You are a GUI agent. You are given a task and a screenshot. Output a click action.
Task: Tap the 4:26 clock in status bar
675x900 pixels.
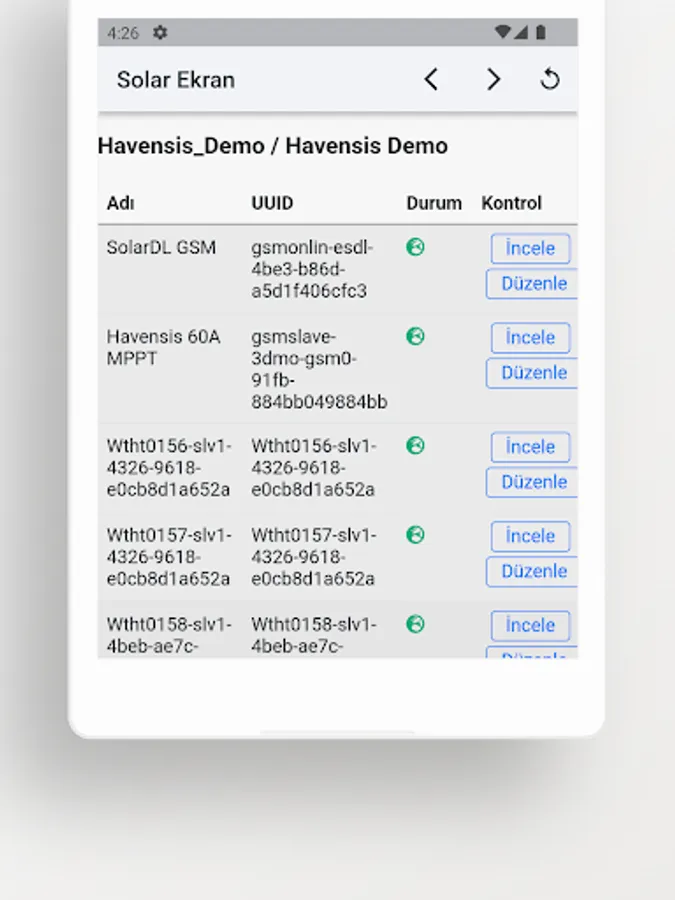click(x=123, y=33)
